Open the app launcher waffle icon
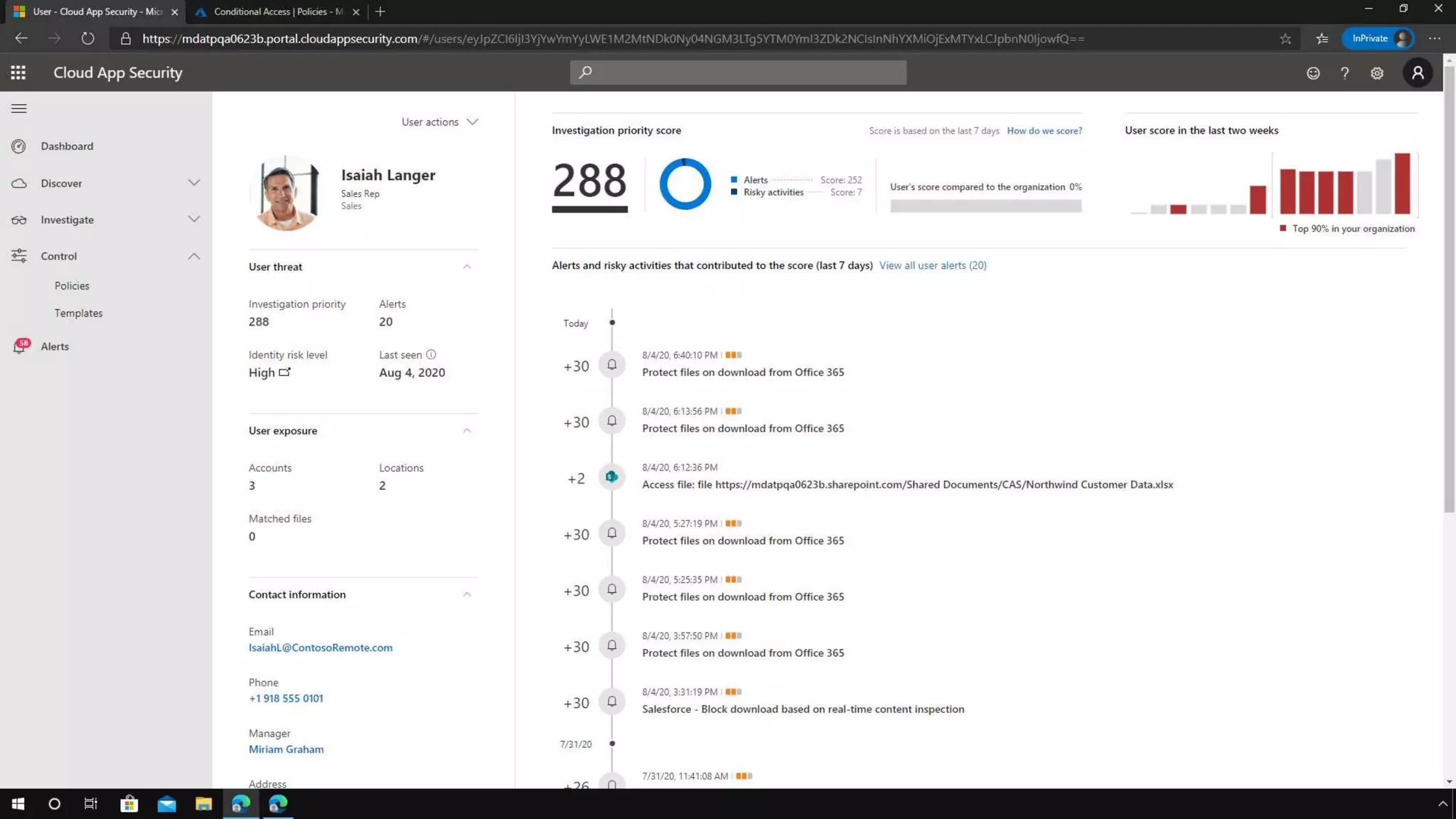1456x819 pixels. (18, 73)
